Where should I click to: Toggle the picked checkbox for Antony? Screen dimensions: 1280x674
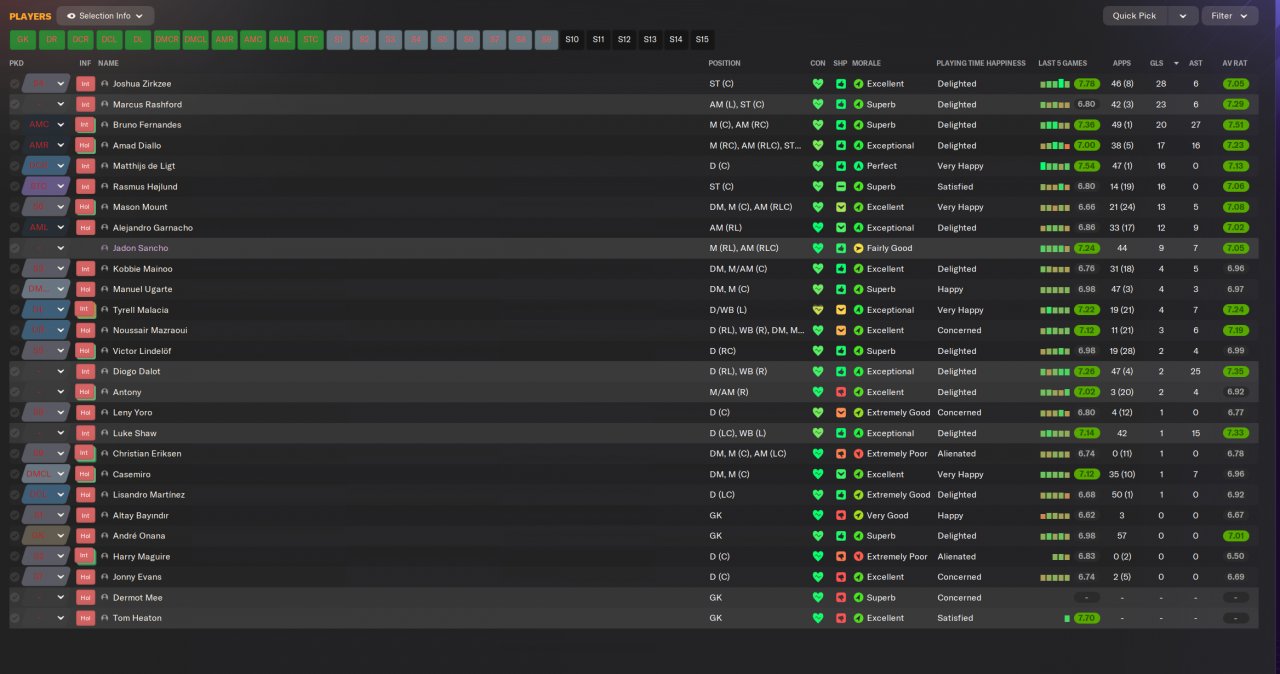(15, 392)
